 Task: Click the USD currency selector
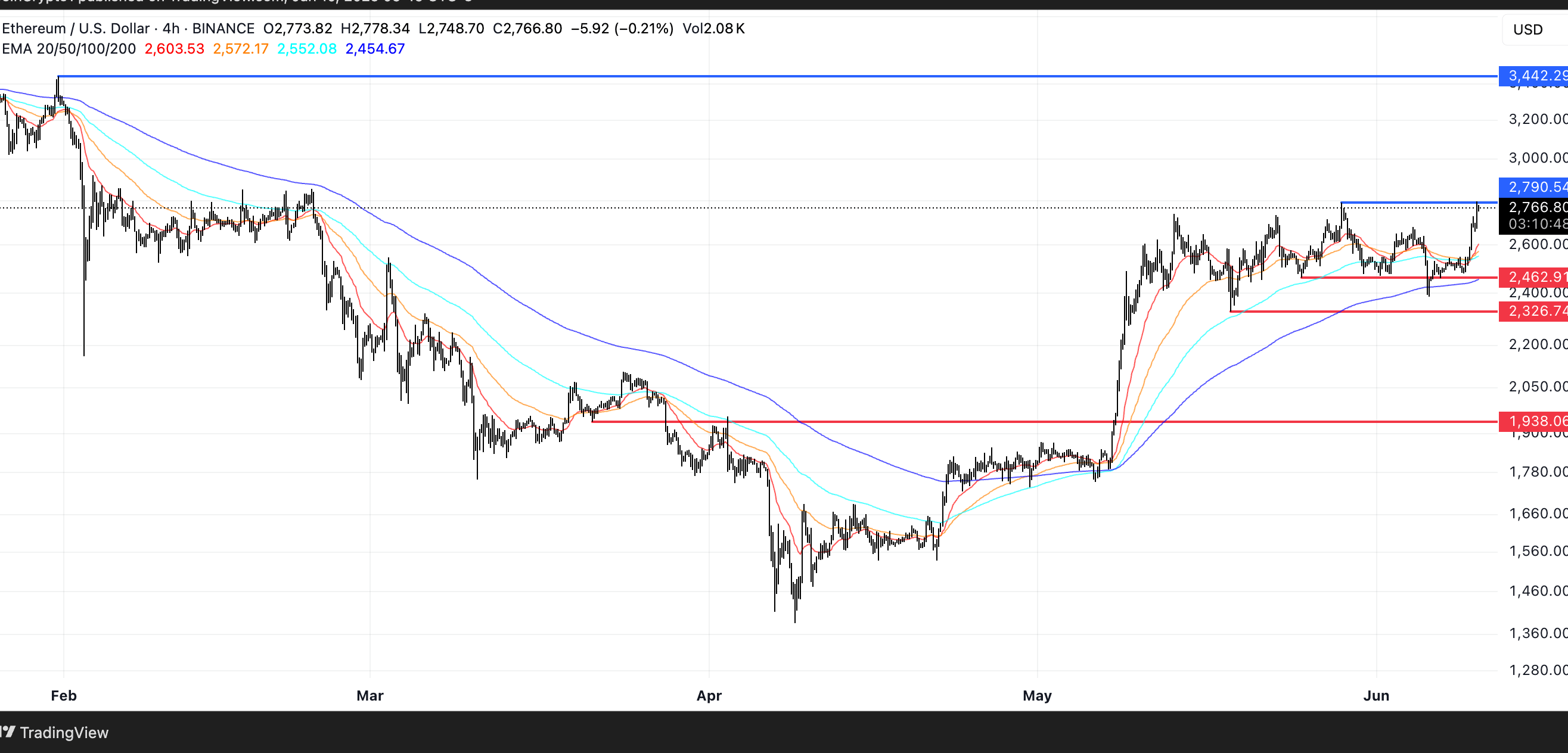[1535, 29]
